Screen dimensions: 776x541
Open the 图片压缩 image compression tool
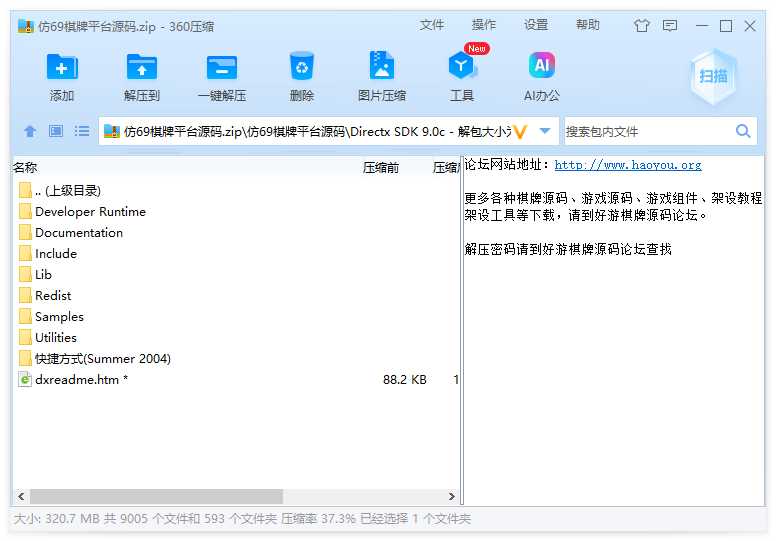[x=382, y=65]
